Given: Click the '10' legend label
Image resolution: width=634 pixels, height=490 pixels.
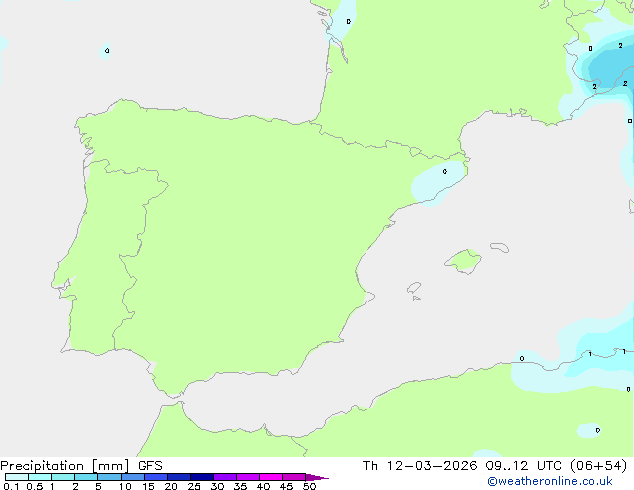Looking at the screenshot, I should [x=125, y=486].
